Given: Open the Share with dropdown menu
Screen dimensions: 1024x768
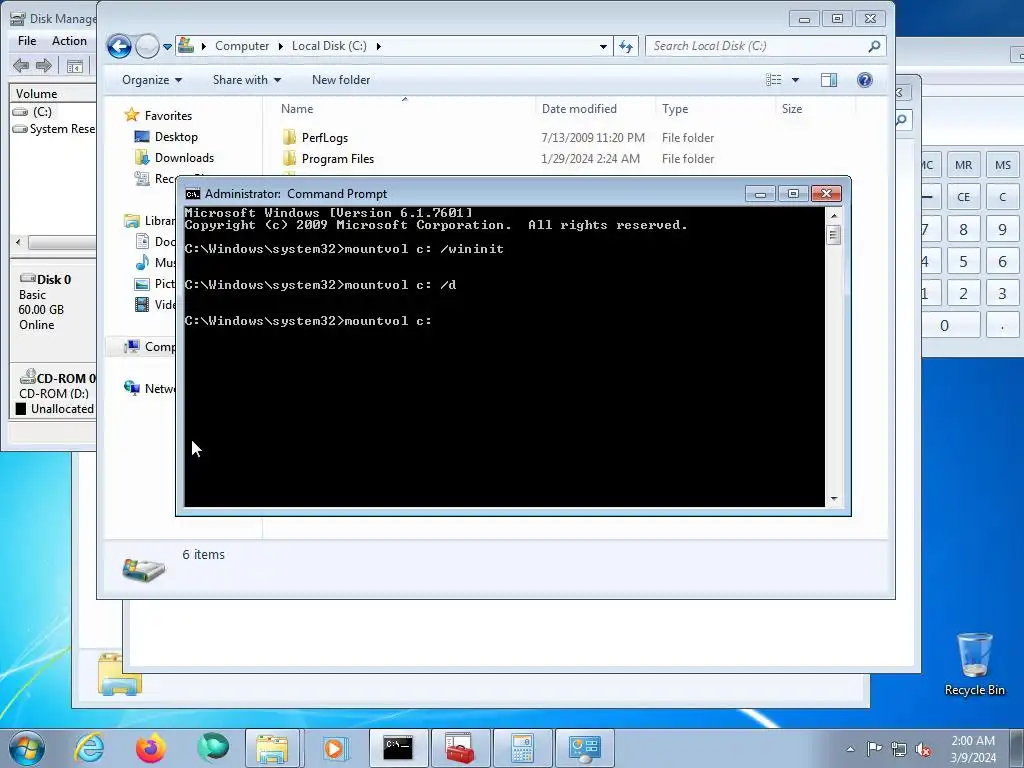Looking at the screenshot, I should click(246, 80).
